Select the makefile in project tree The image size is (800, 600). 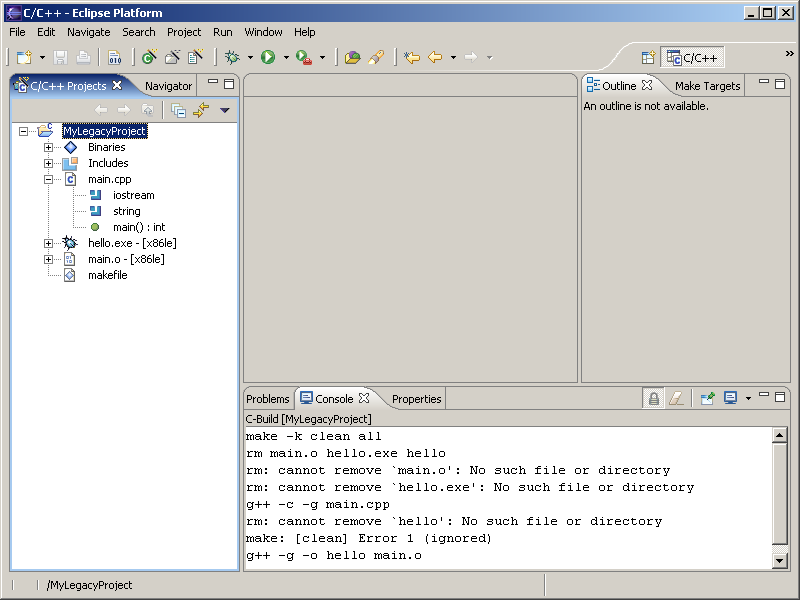[x=107, y=275]
